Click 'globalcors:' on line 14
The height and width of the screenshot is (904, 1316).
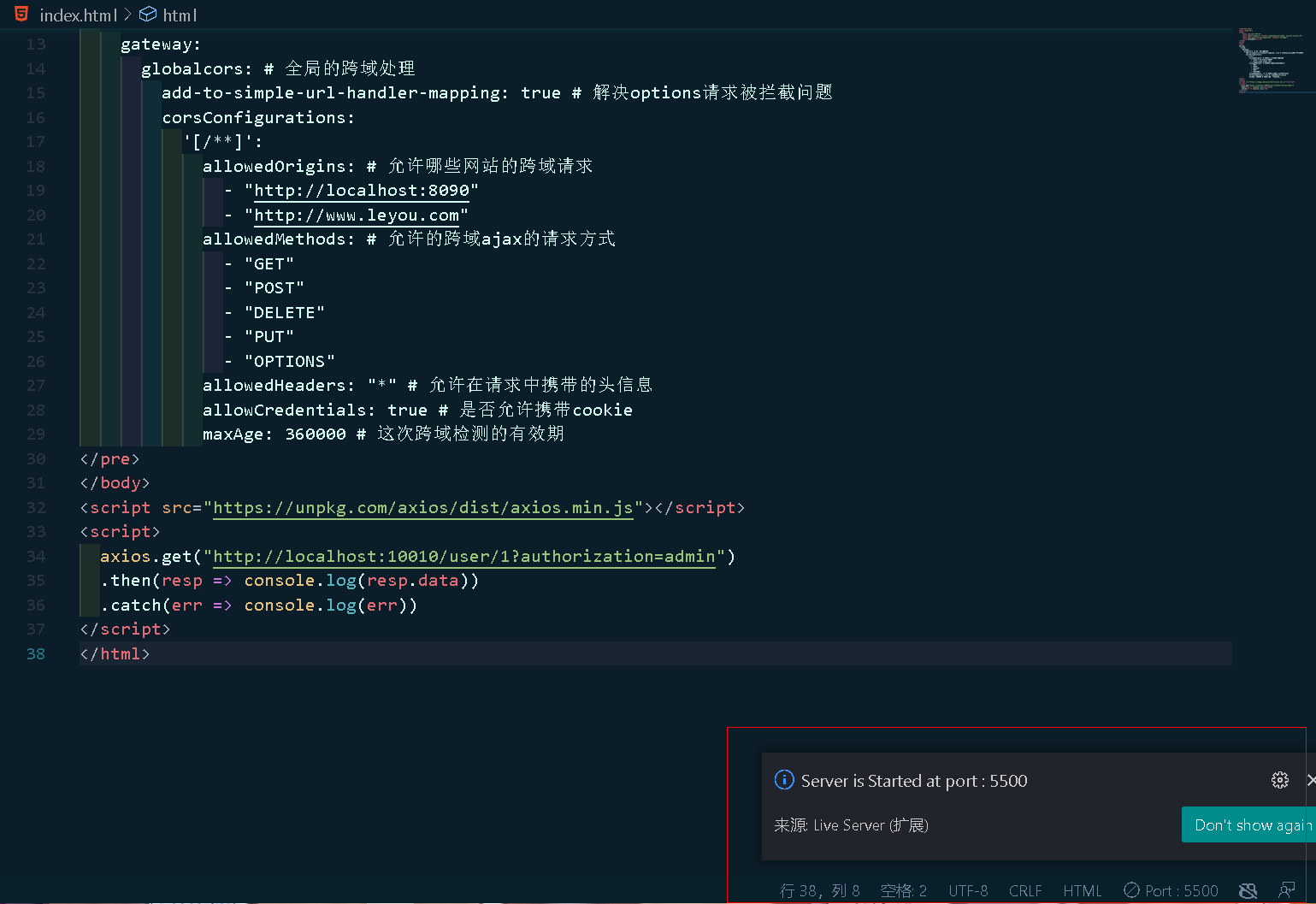pos(197,68)
